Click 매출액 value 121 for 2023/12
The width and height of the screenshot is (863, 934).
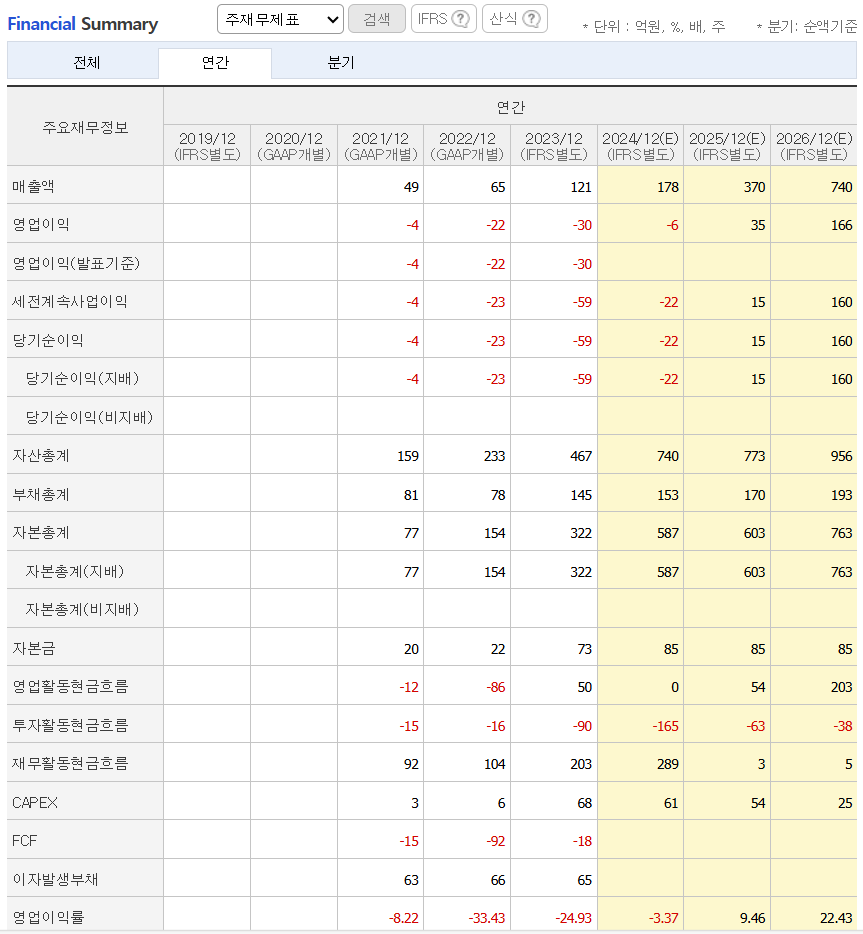pyautogui.click(x=581, y=187)
